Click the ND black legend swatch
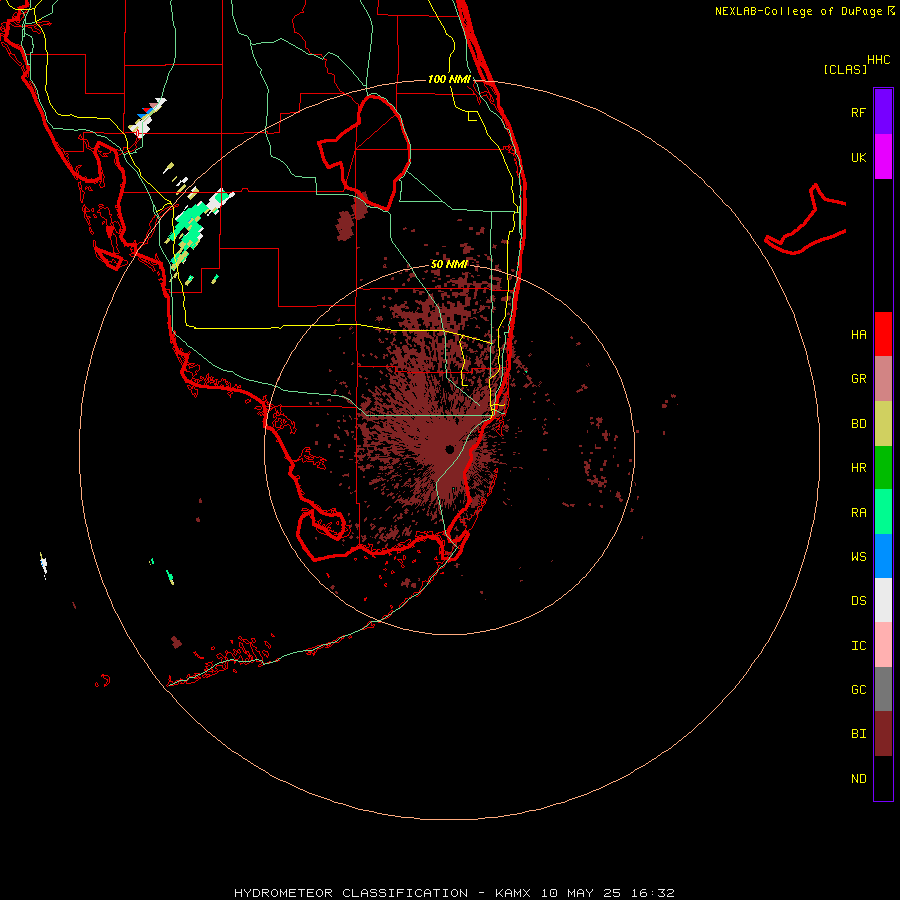The width and height of the screenshot is (900, 900). pos(883,778)
